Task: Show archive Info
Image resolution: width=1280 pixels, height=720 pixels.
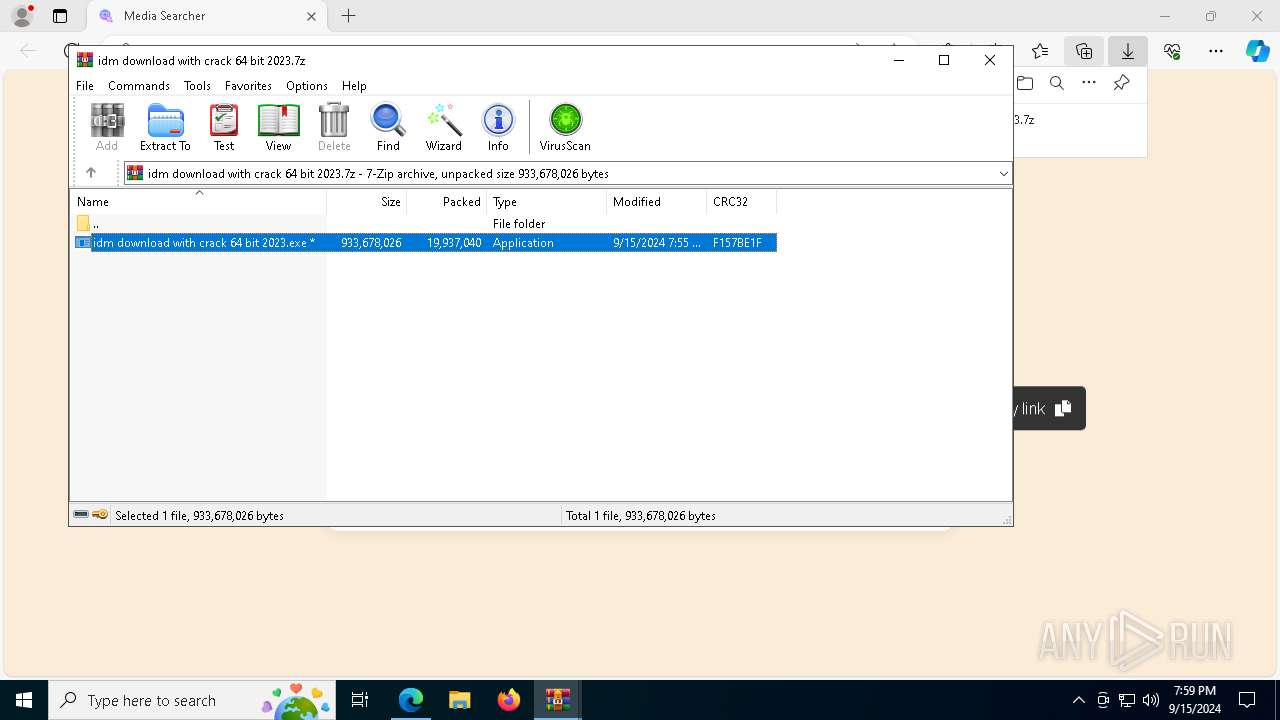Action: pyautogui.click(x=498, y=127)
